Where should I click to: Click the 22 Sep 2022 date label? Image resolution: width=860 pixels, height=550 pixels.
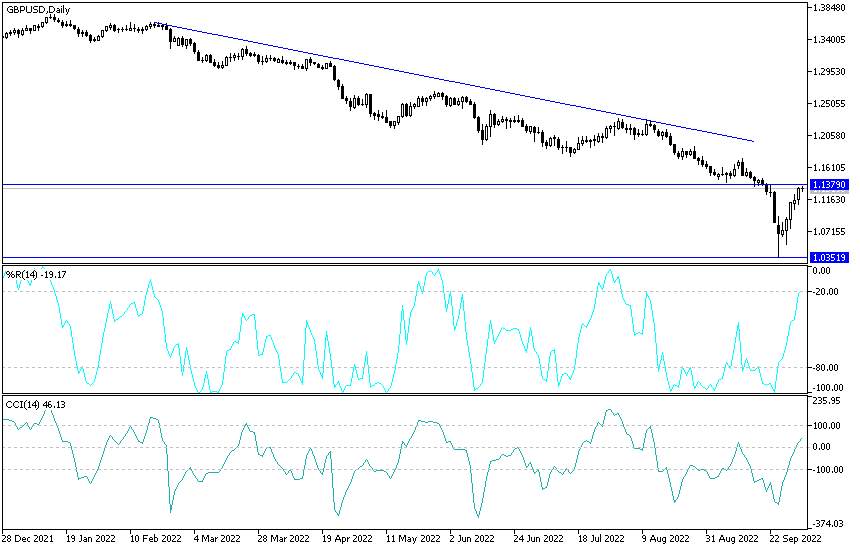point(795,538)
